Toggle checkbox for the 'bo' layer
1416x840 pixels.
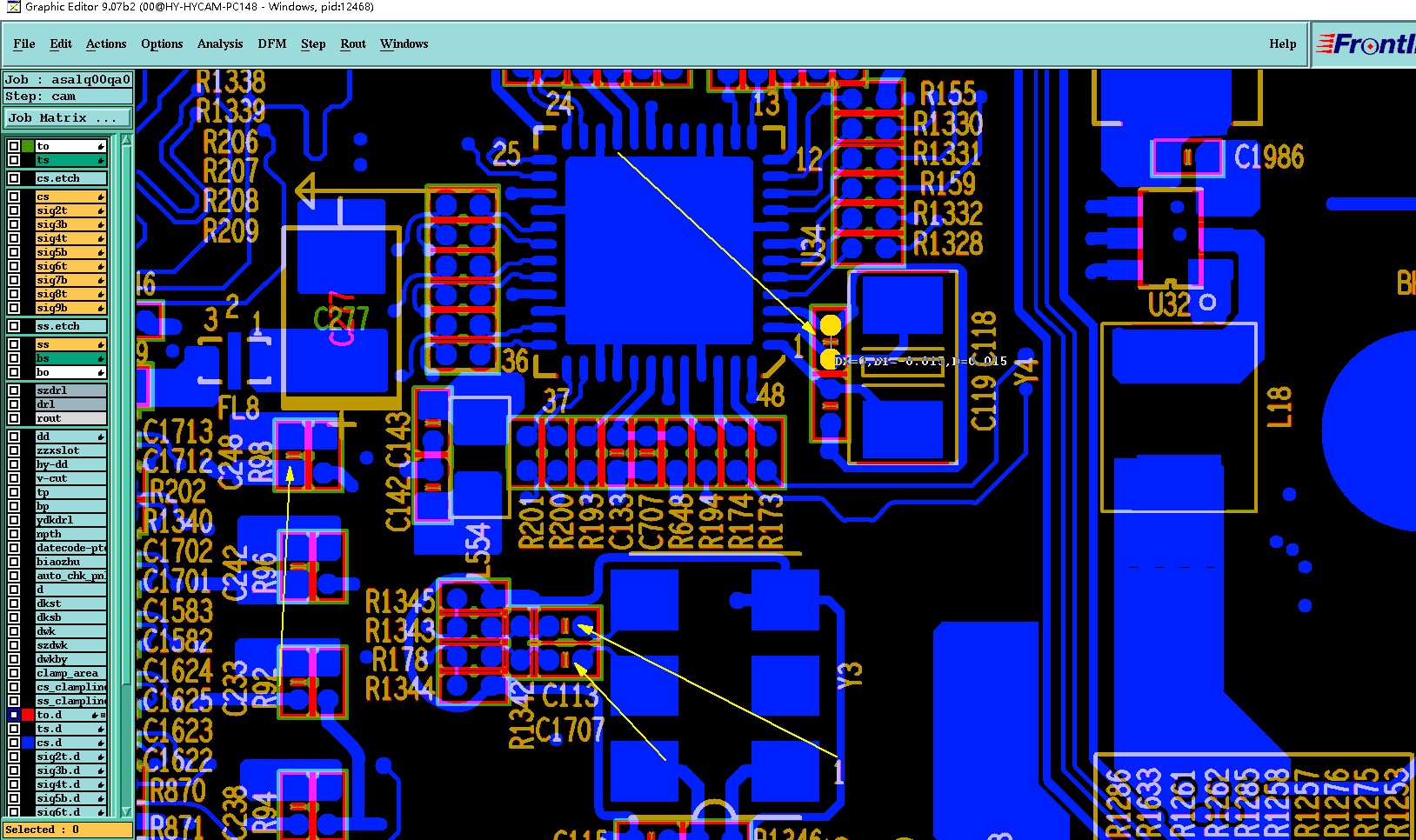pos(14,372)
